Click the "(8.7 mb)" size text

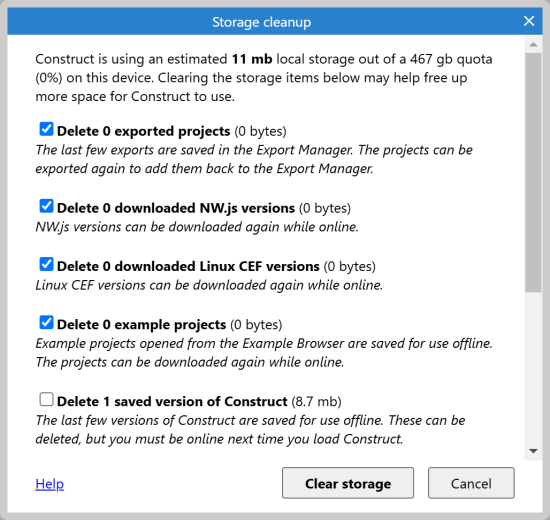(x=316, y=401)
